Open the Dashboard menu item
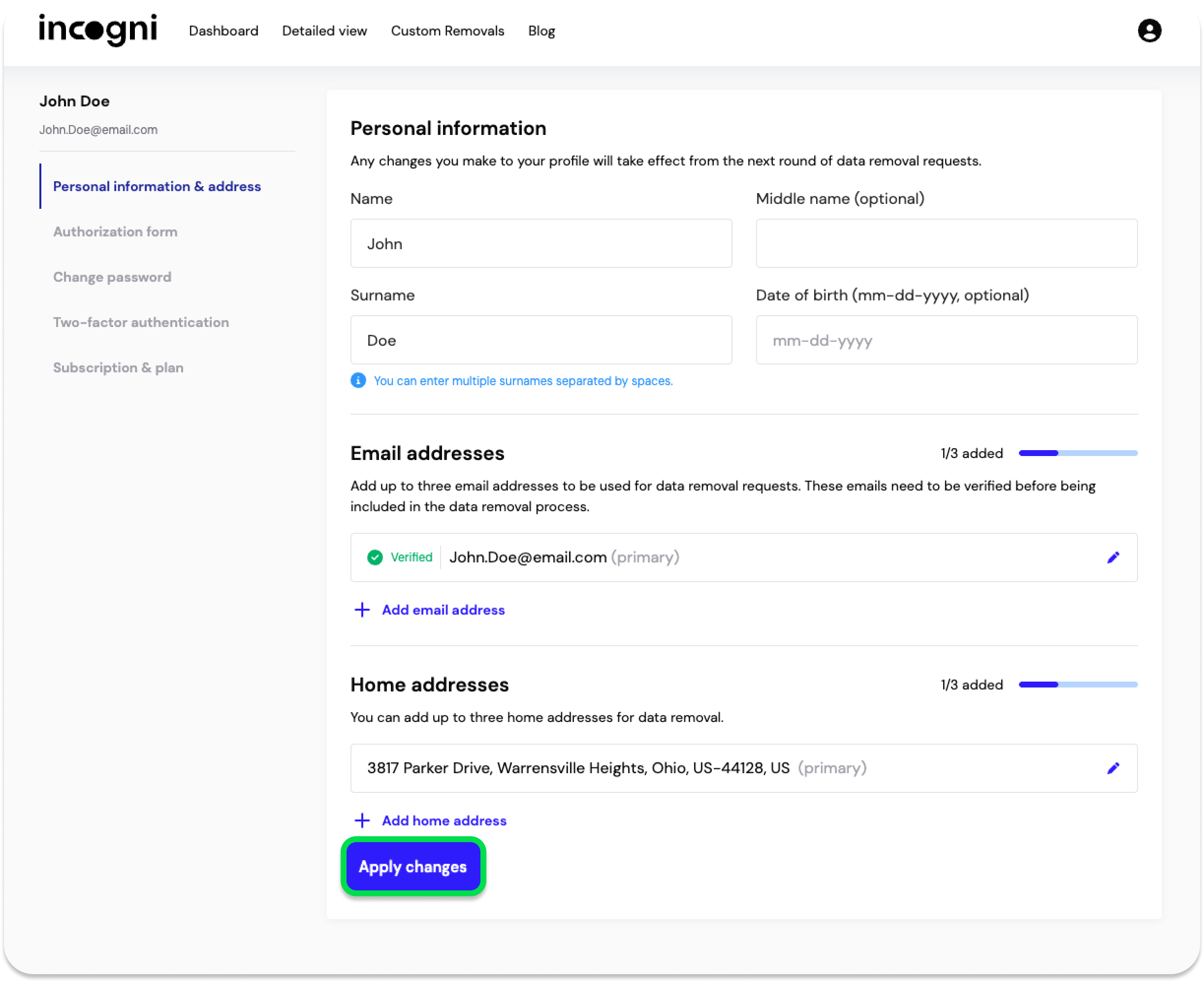 (223, 31)
